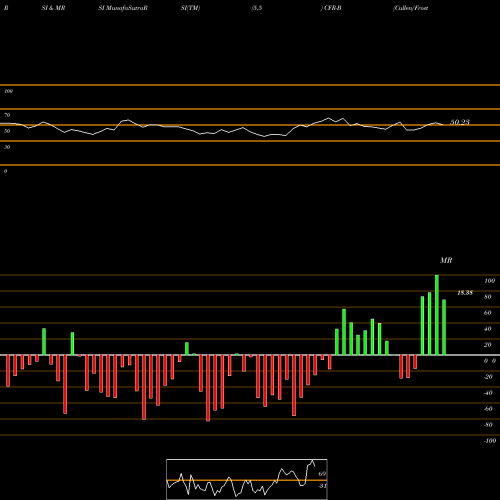The width and height of the screenshot is (500, 500).
Task: Click the 20 label on MR axis
Action: coord(488,345)
